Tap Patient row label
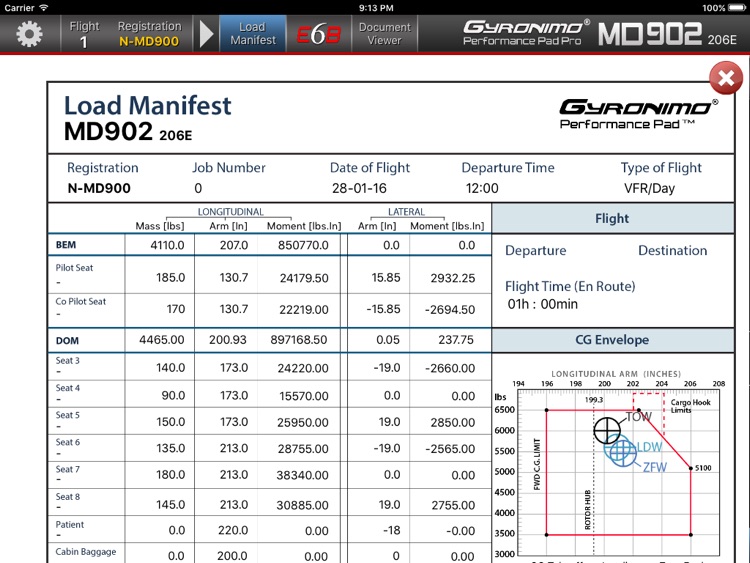The image size is (750, 563). 70,525
